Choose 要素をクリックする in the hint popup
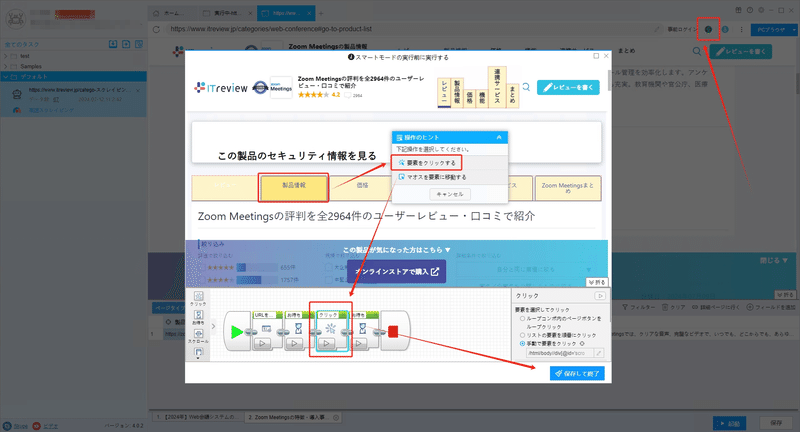This screenshot has height=432, width=800. click(427, 163)
